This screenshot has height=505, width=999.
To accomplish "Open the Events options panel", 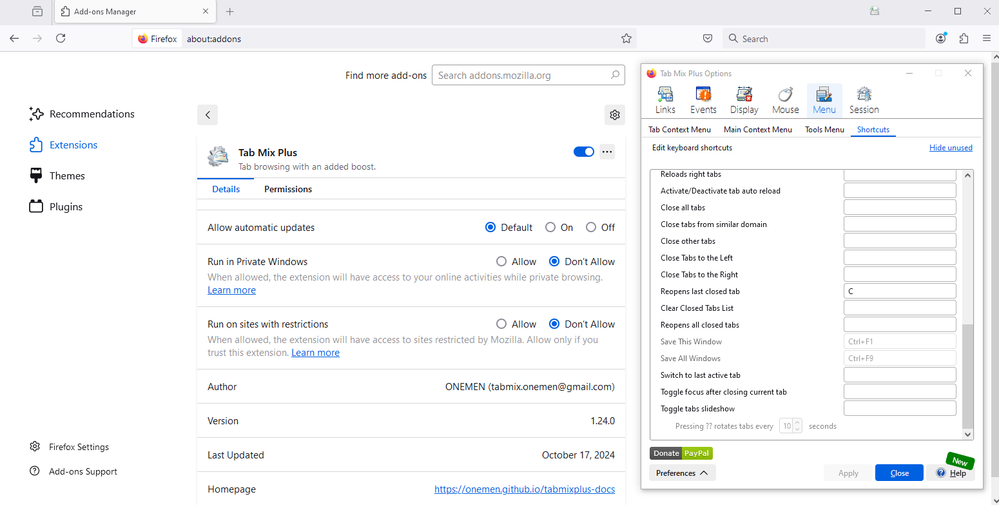I will point(703,101).
